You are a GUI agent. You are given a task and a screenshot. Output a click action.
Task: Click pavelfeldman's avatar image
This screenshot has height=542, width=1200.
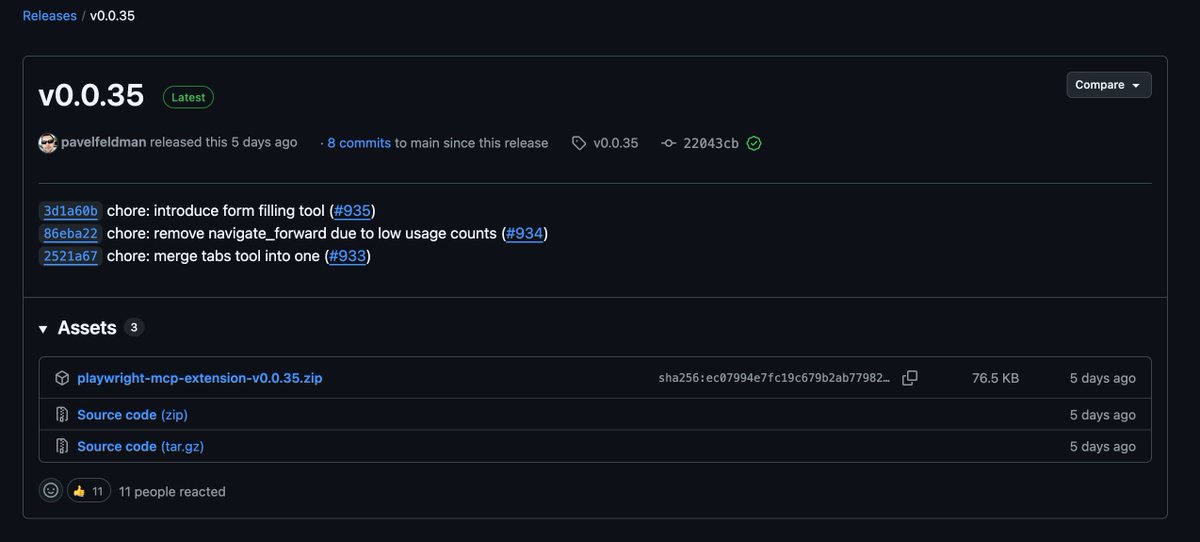click(47, 143)
